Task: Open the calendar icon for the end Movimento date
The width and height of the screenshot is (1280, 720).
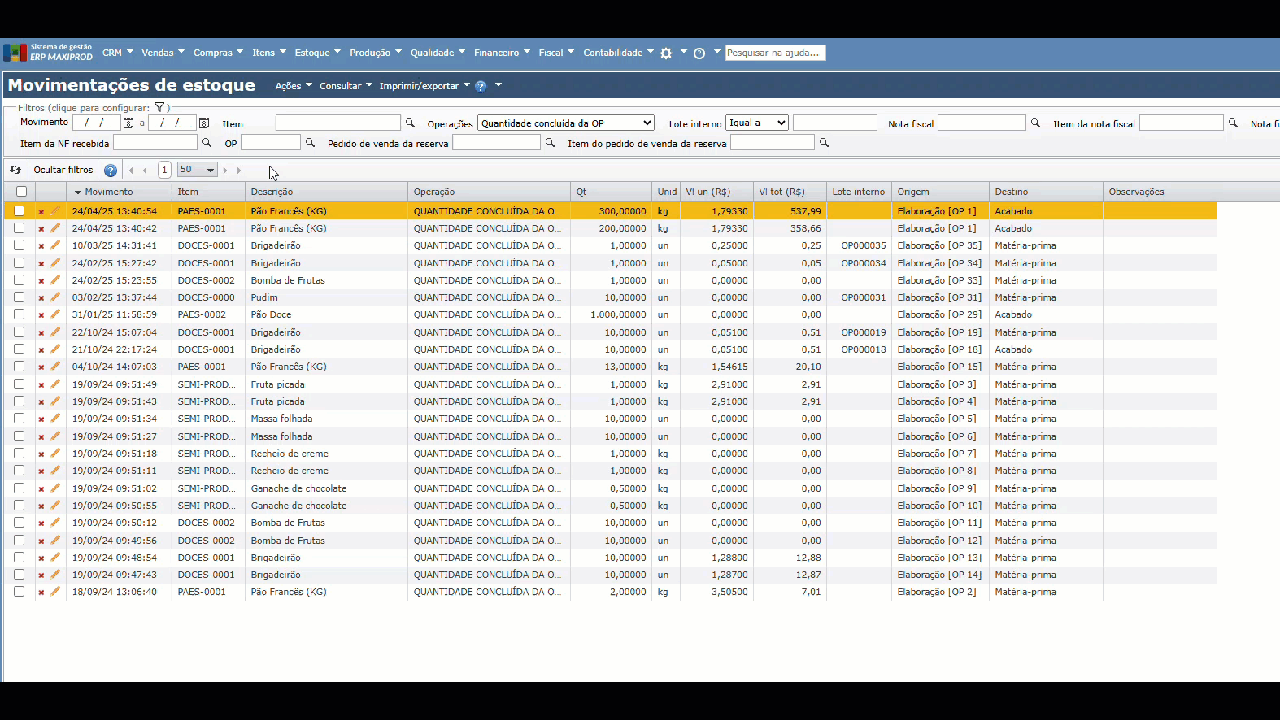Action: 204,123
